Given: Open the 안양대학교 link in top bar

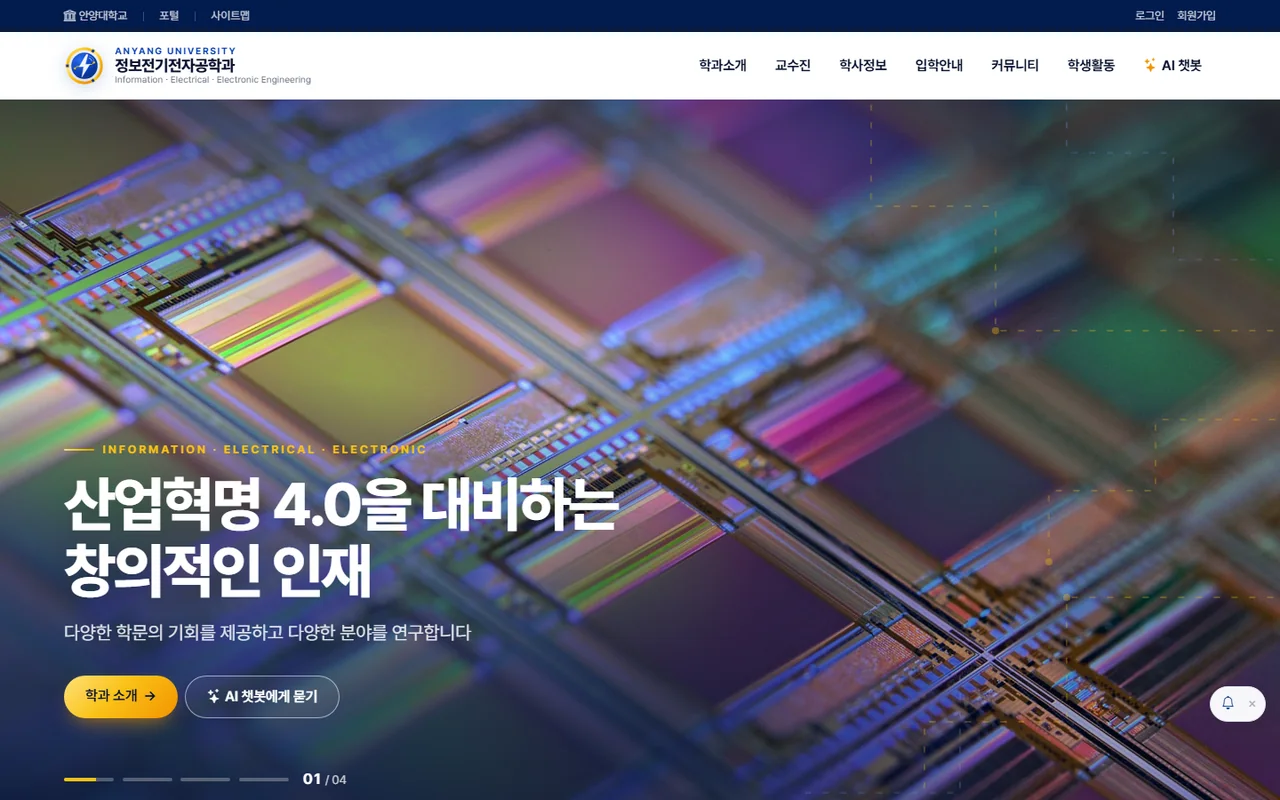Looking at the screenshot, I should tap(95, 16).
